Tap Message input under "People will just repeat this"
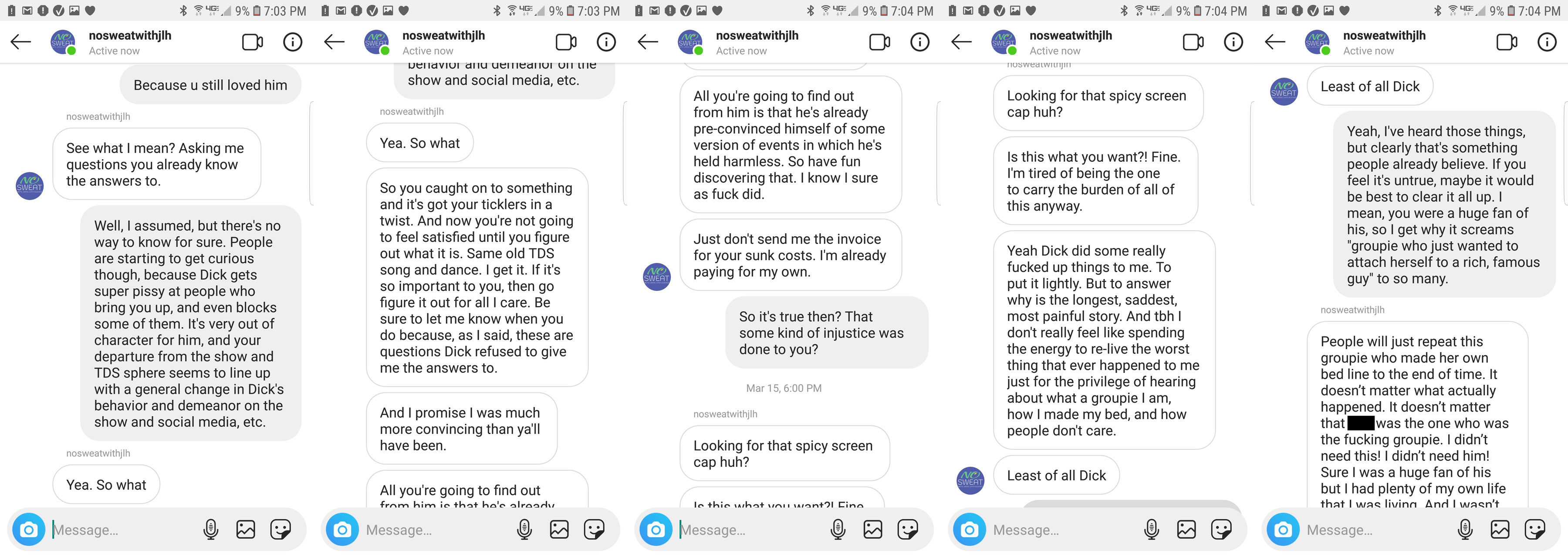This screenshot has width=1568, height=558. click(1379, 530)
